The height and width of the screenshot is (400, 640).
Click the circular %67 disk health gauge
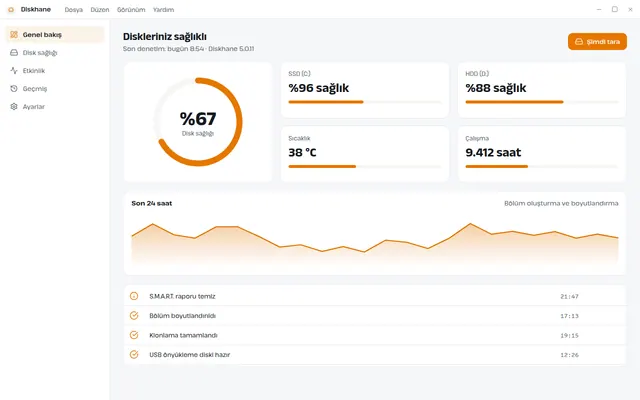[198, 122]
